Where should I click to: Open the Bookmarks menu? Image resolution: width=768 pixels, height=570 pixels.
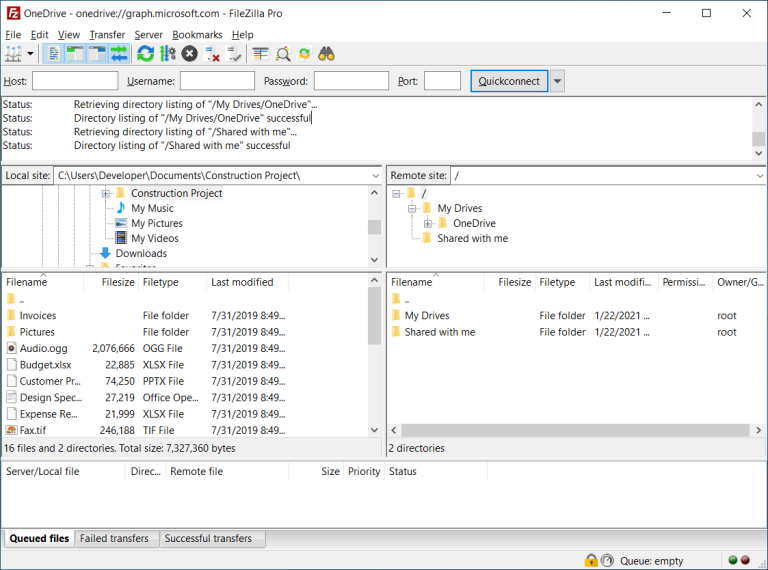[197, 35]
